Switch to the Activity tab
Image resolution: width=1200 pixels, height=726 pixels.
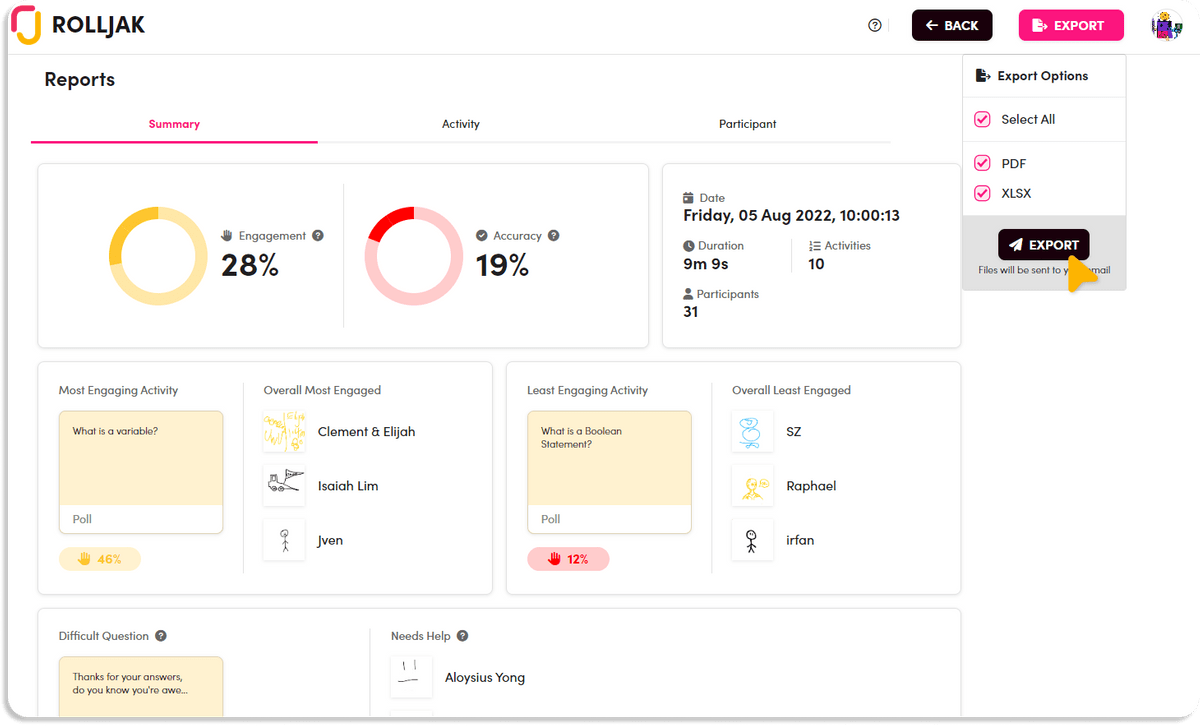tap(461, 124)
